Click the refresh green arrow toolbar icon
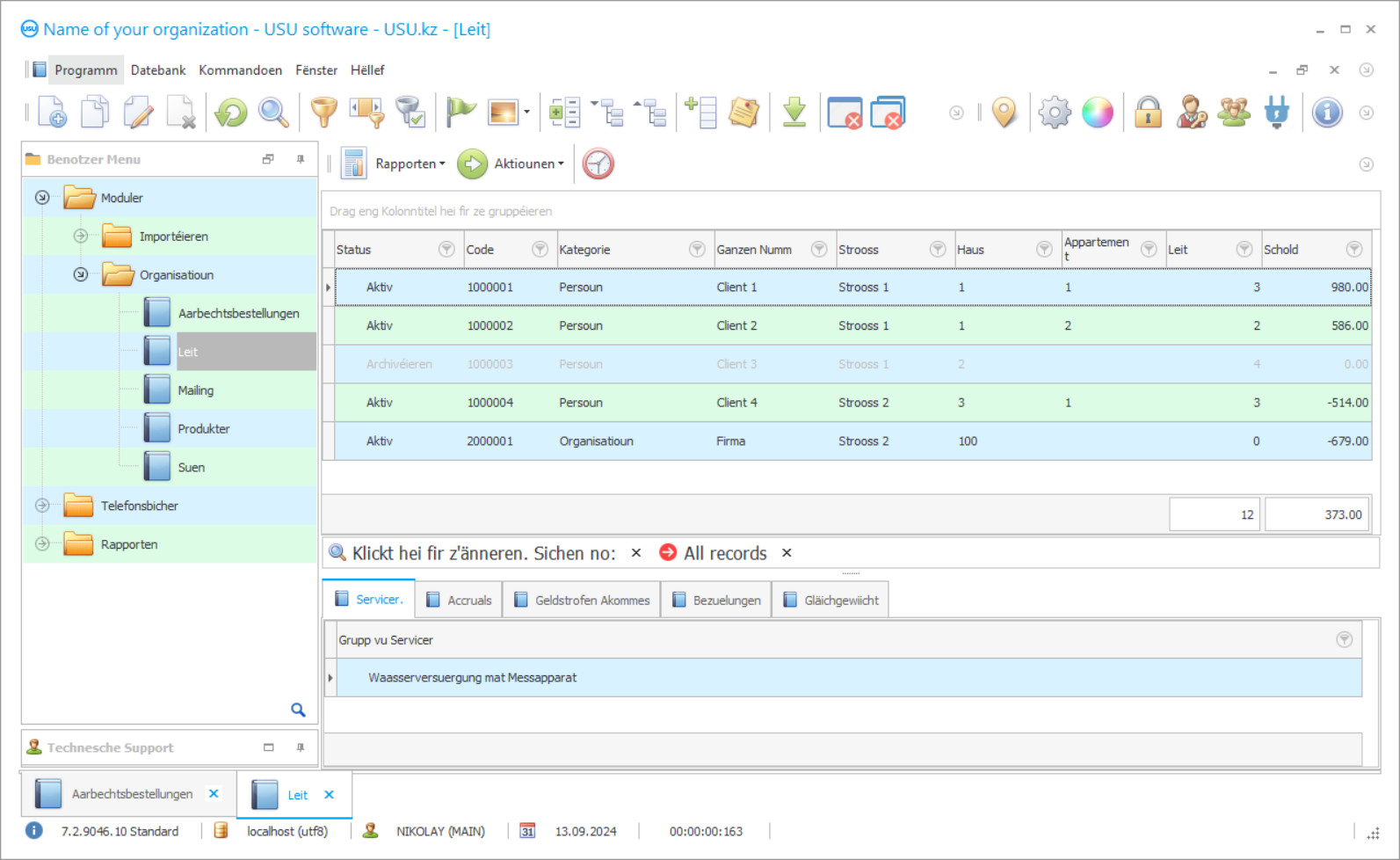1400x860 pixels. (x=231, y=113)
